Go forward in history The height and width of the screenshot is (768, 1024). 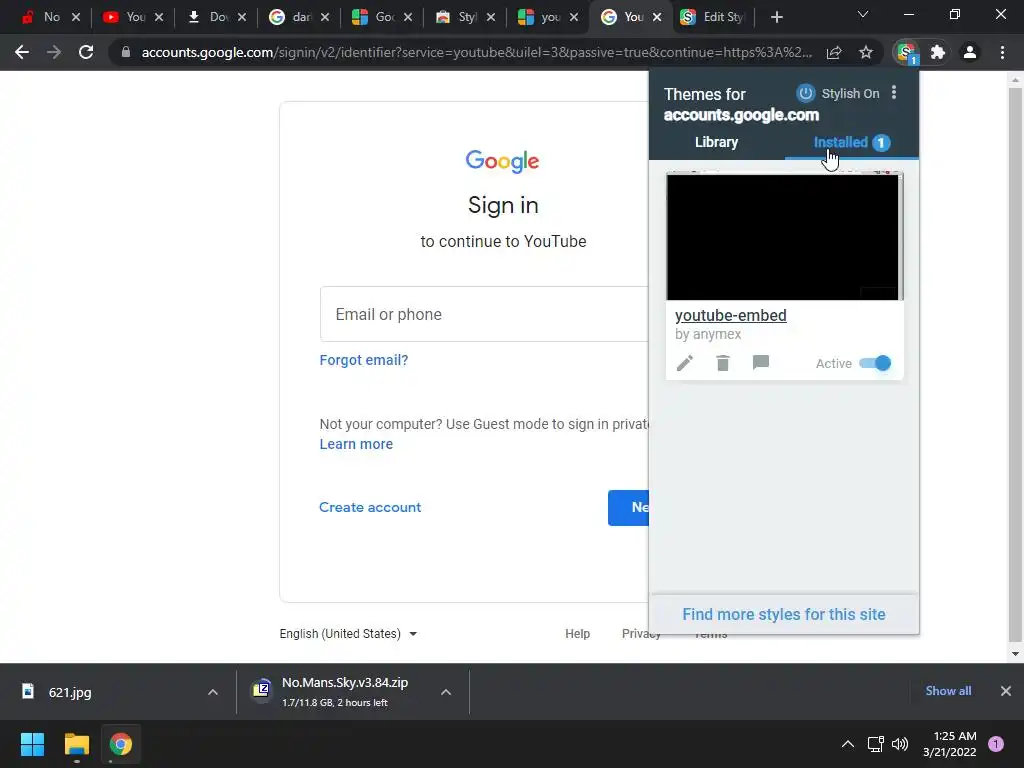[x=54, y=52]
